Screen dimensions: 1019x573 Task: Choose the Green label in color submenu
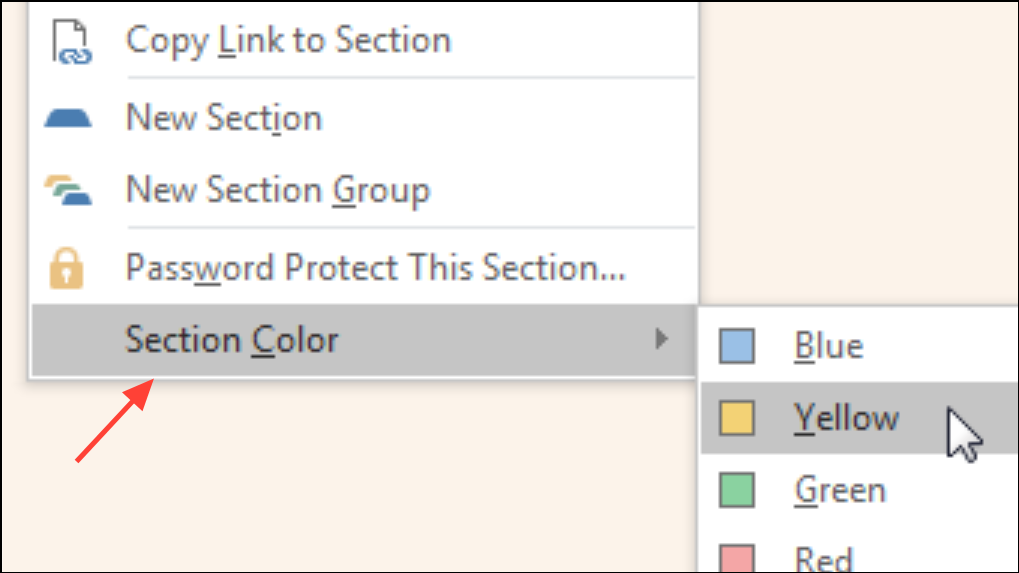(840, 490)
